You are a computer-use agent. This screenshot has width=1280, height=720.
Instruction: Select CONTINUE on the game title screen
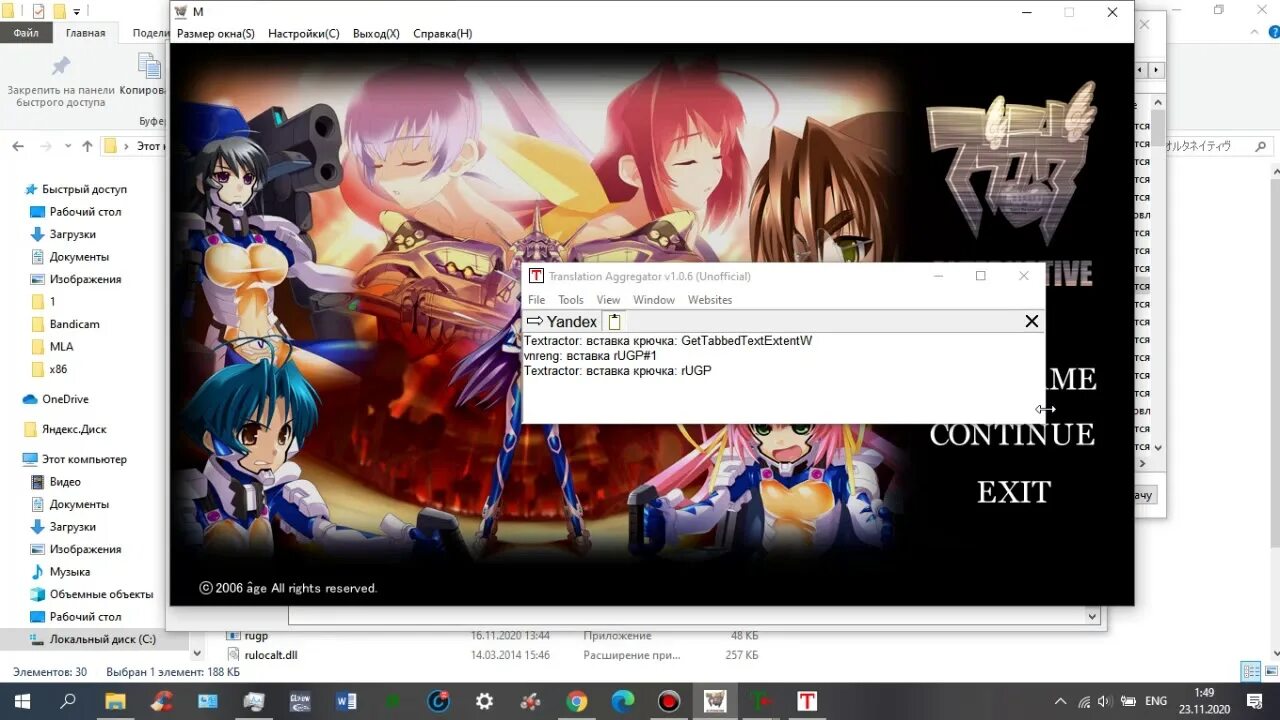1012,434
